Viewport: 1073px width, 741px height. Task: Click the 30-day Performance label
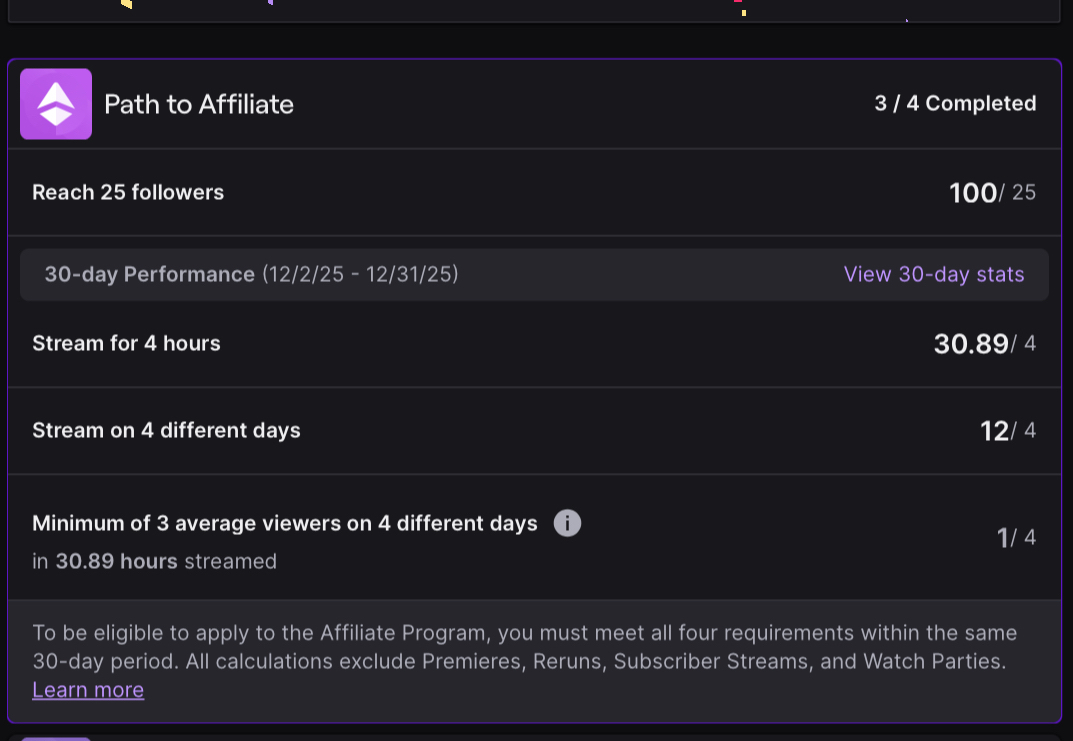coord(149,274)
